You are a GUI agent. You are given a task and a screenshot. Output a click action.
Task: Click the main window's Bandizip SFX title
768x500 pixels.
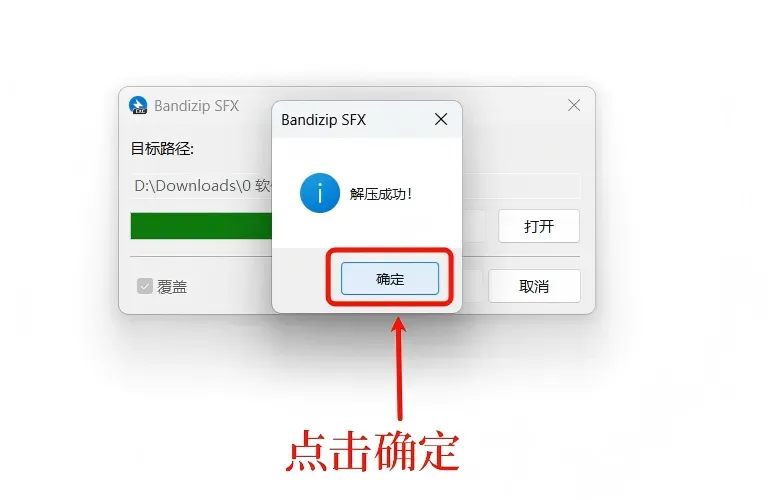(x=196, y=106)
